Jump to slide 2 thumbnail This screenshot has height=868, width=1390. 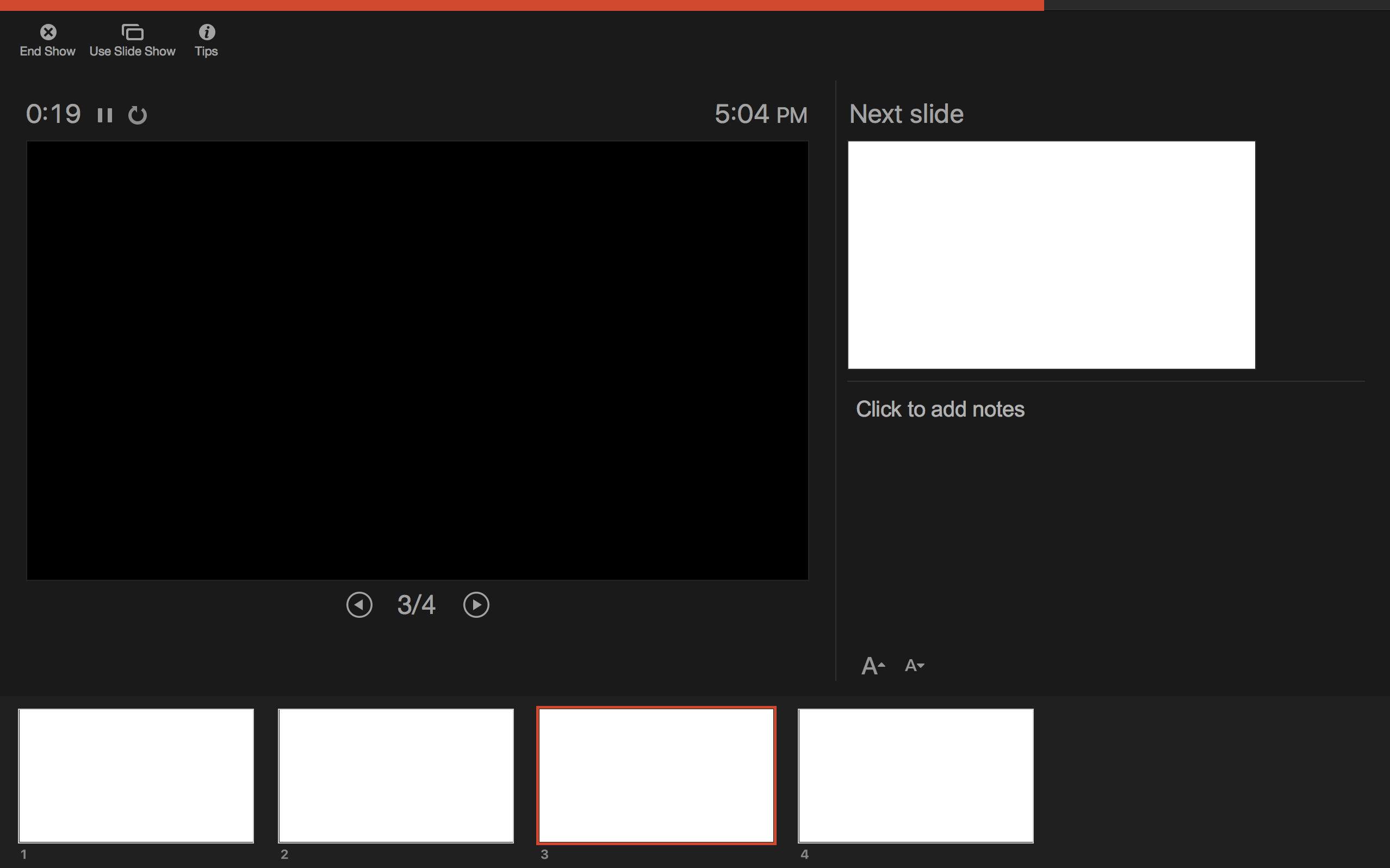point(395,775)
